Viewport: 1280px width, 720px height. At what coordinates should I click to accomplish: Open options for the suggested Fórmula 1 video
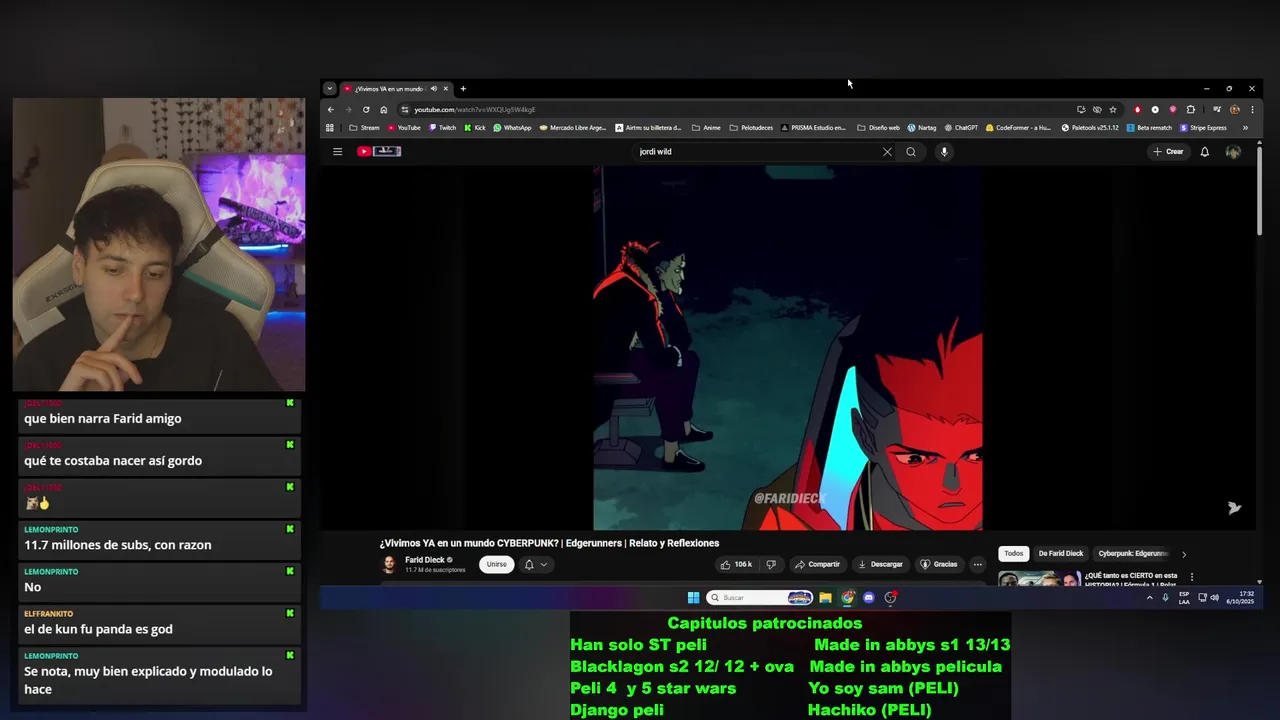tap(1191, 577)
